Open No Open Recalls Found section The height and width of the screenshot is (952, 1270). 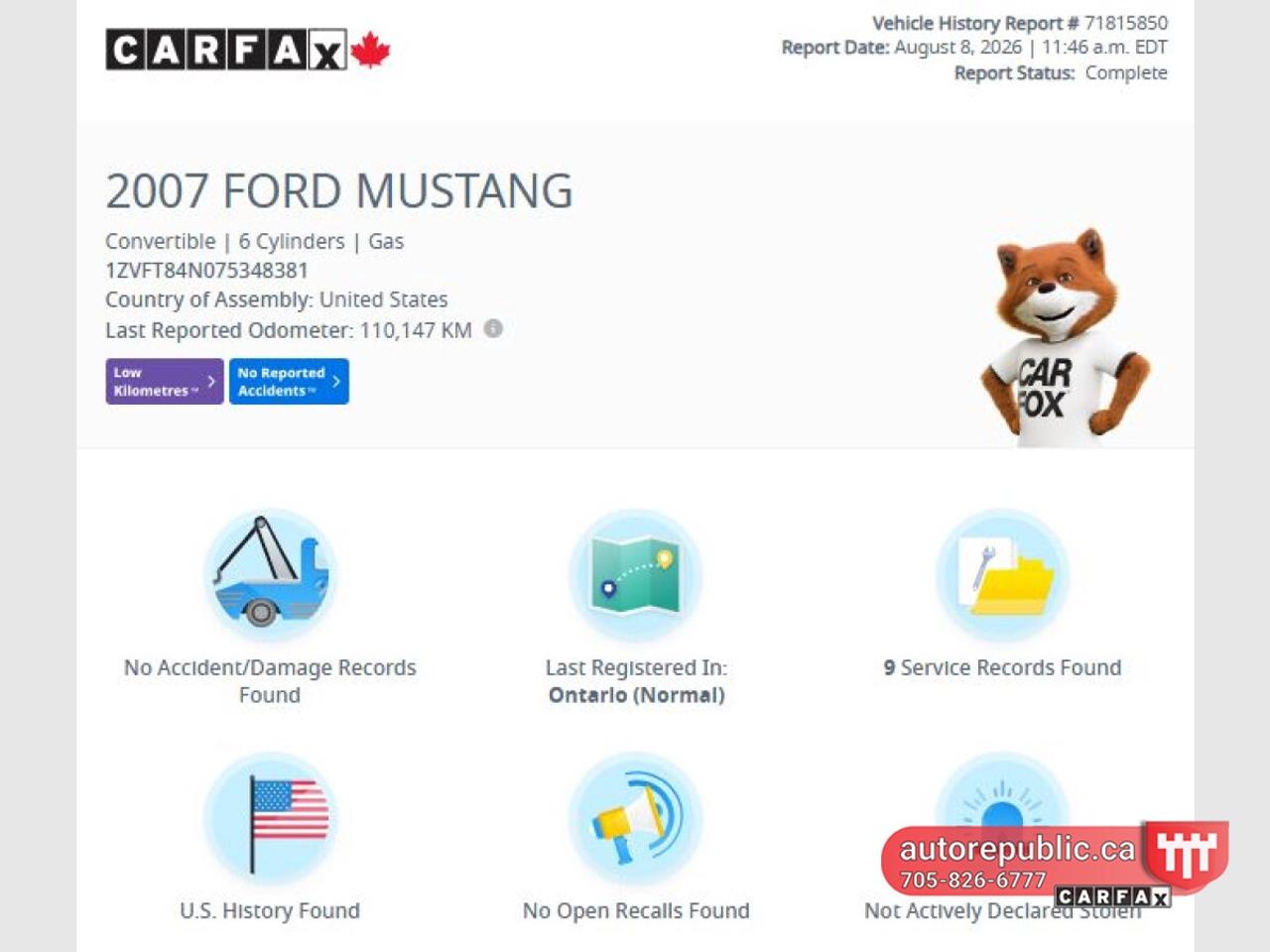(x=636, y=910)
